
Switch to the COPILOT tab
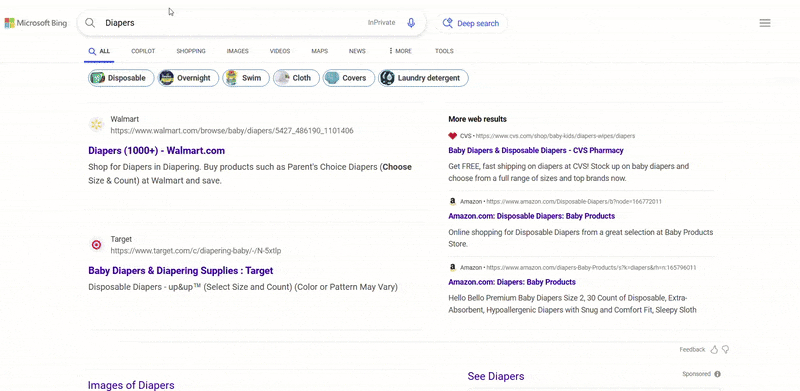point(143,51)
